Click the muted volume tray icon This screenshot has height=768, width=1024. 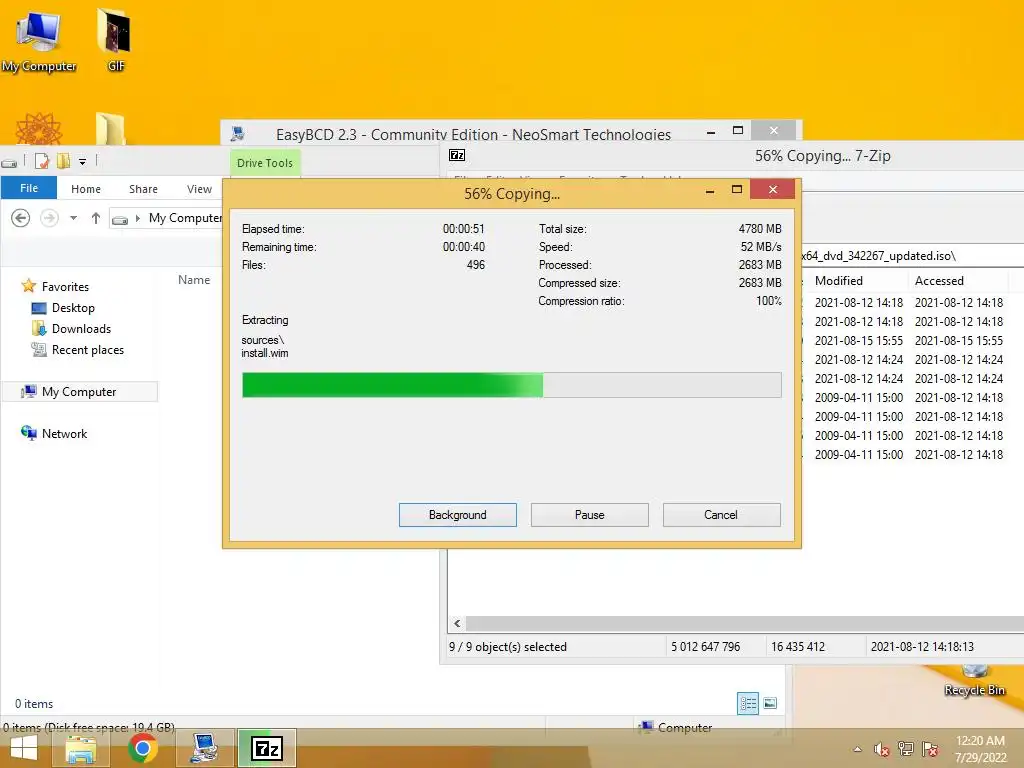882,749
